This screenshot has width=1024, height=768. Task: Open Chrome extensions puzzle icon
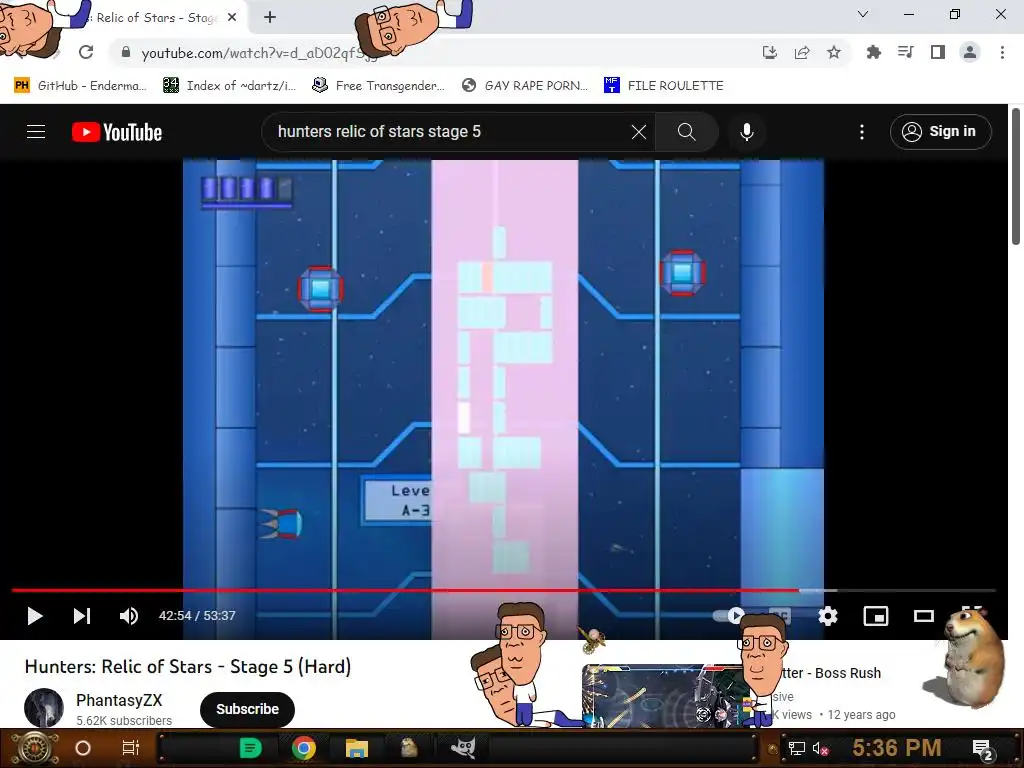873,52
